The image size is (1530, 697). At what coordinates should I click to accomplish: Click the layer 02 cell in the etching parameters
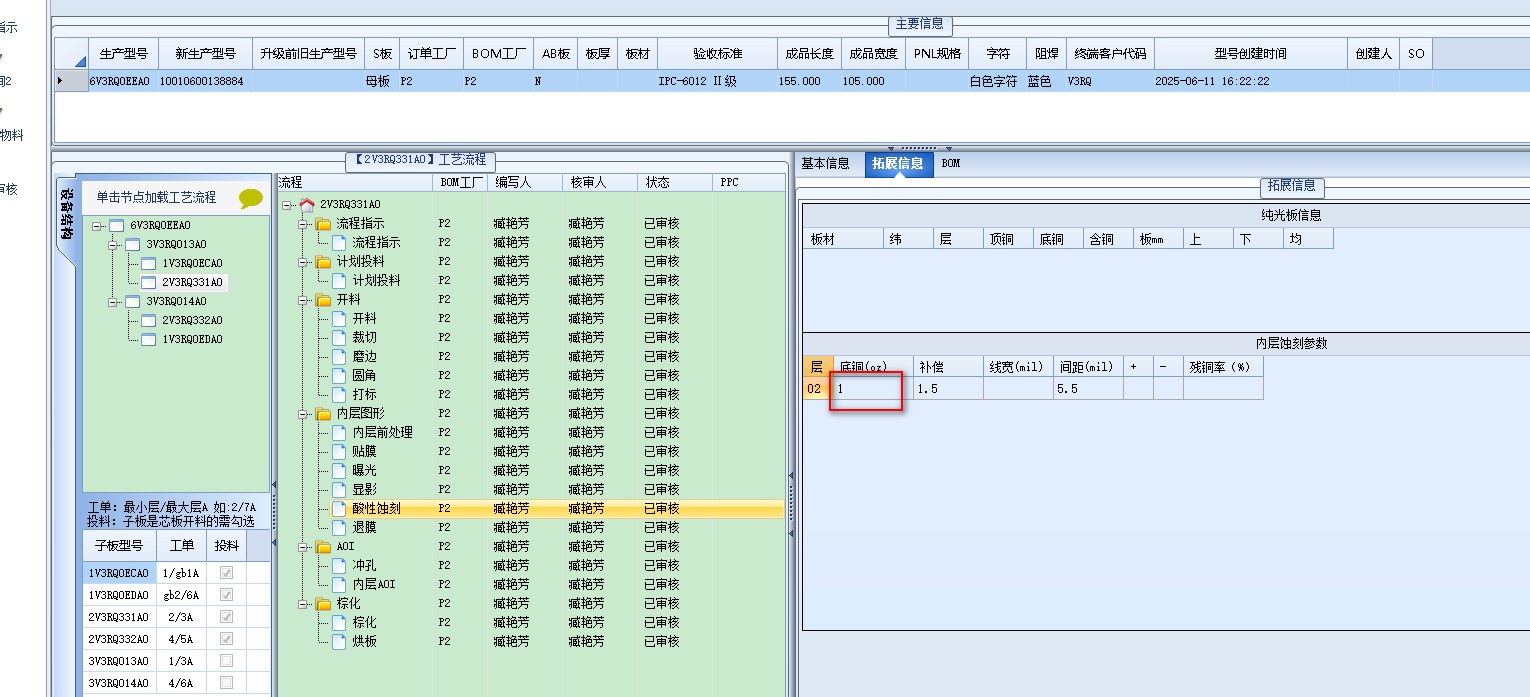[817, 389]
